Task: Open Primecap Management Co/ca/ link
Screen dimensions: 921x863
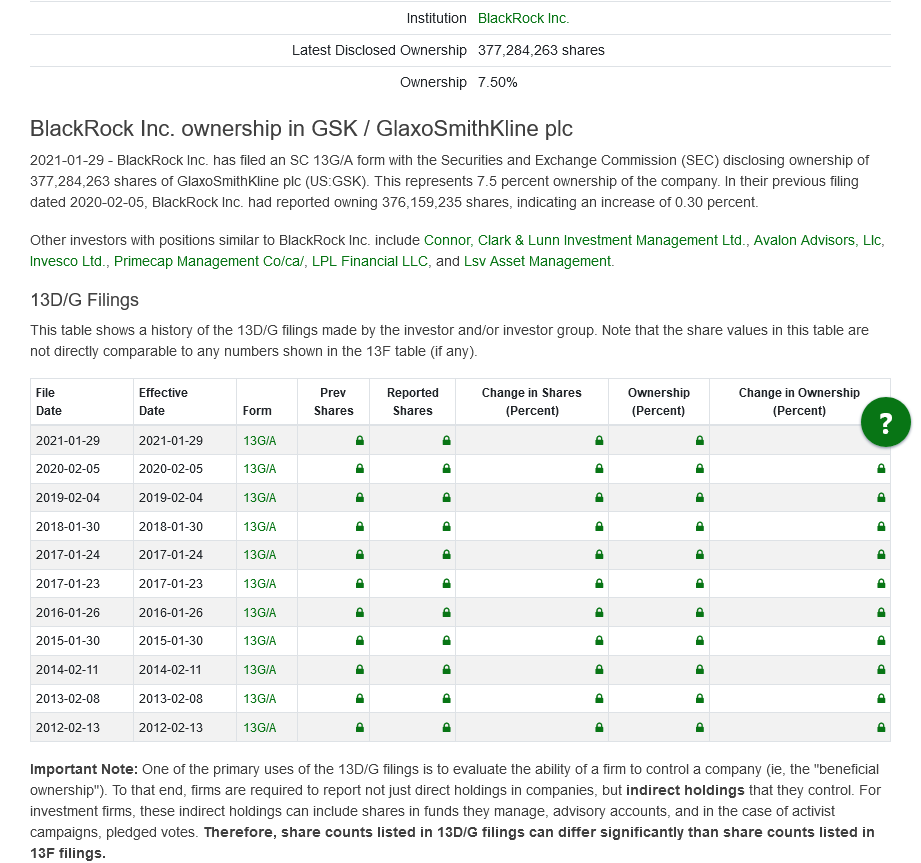Action: (x=209, y=261)
